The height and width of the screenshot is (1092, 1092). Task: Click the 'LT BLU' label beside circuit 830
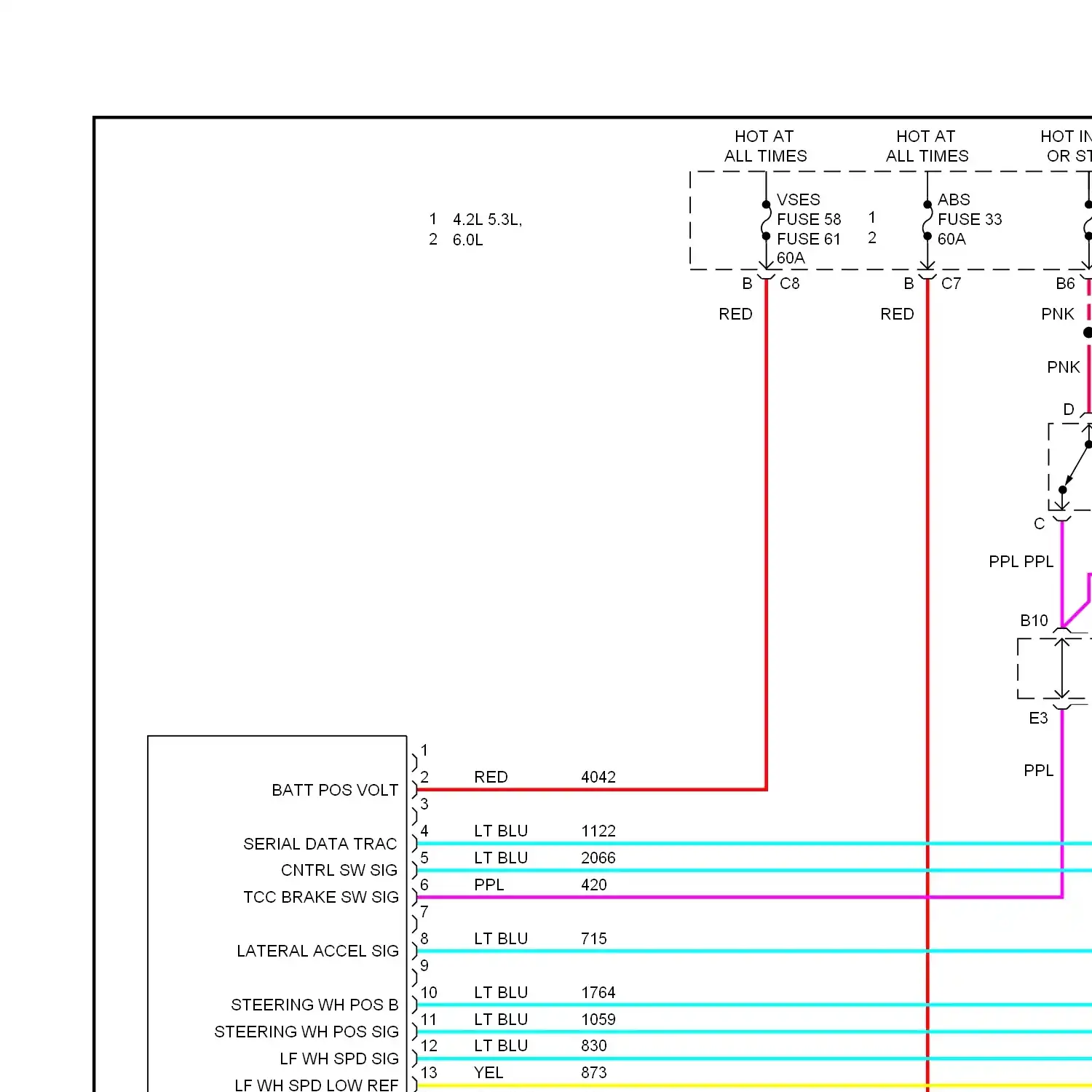[501, 1046]
